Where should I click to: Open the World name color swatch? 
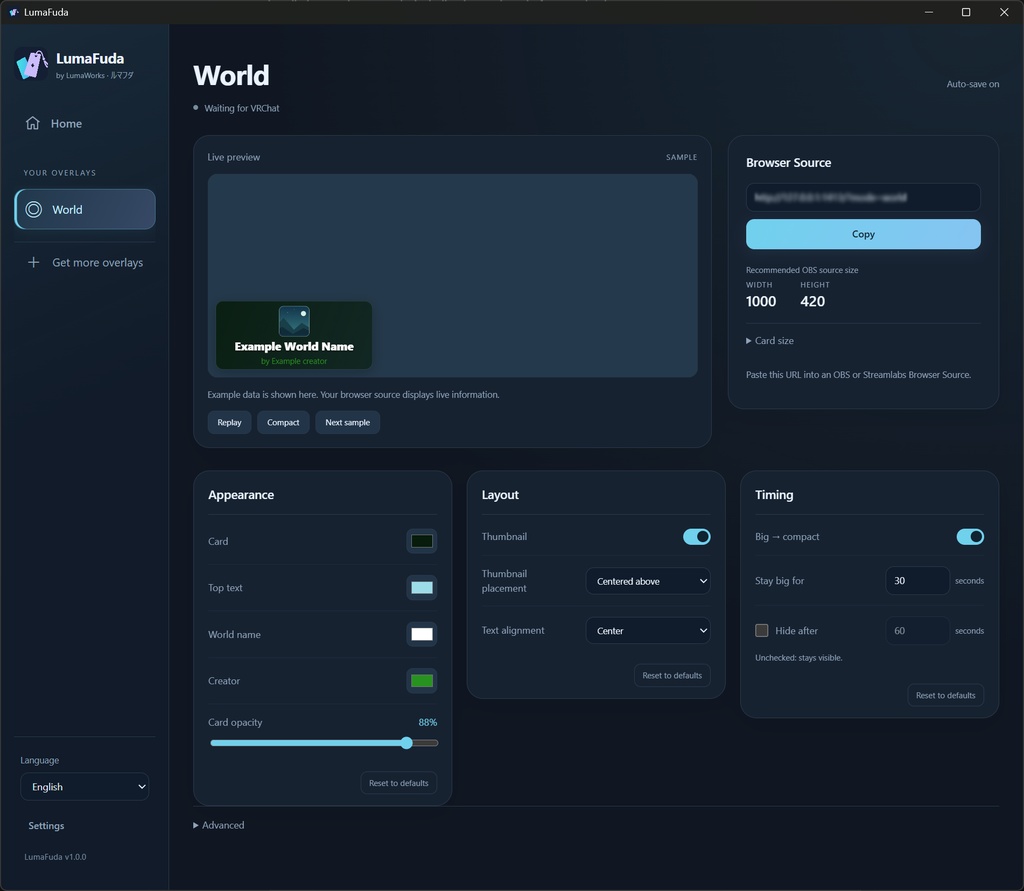pos(422,634)
